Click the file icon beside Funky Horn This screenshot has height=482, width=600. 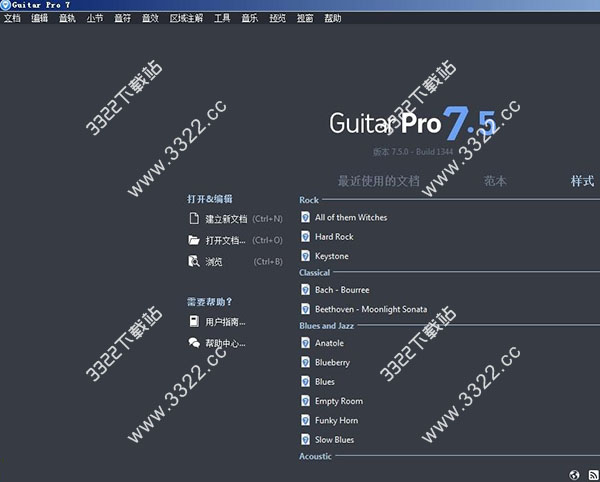pos(305,420)
